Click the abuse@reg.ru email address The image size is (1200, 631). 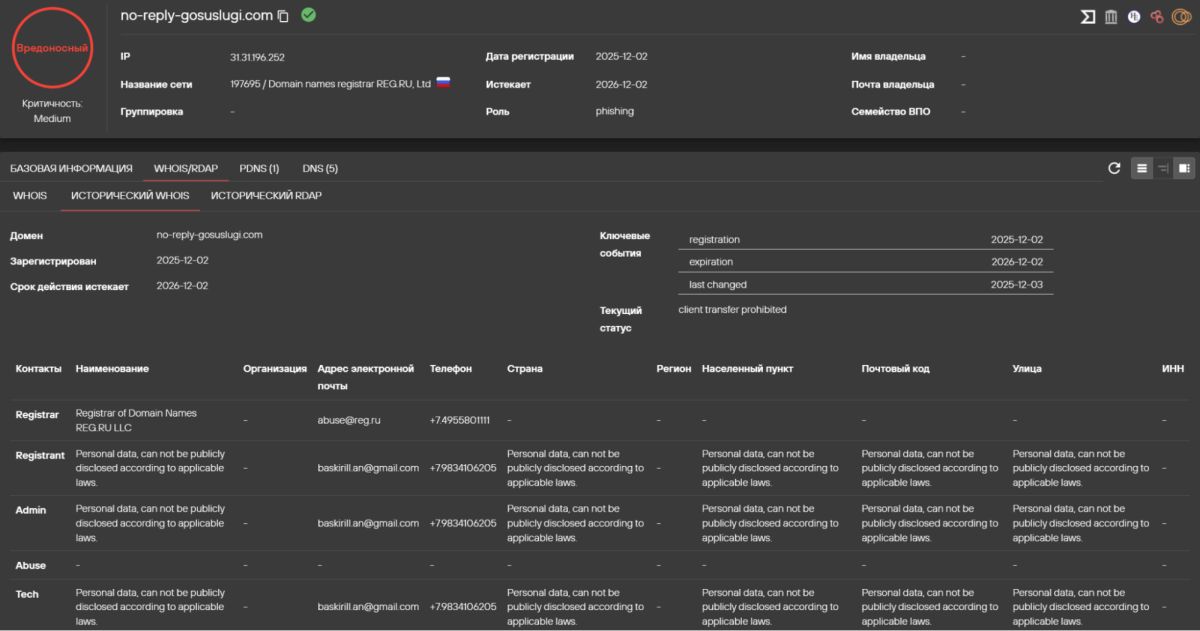(x=349, y=420)
